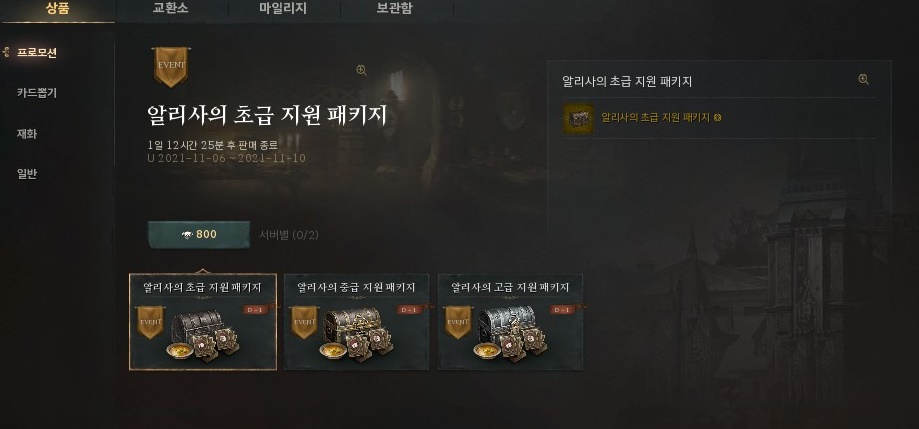Viewport: 919px width, 429px height.
Task: Click magnifier icon in package details panel
Action: (863, 80)
